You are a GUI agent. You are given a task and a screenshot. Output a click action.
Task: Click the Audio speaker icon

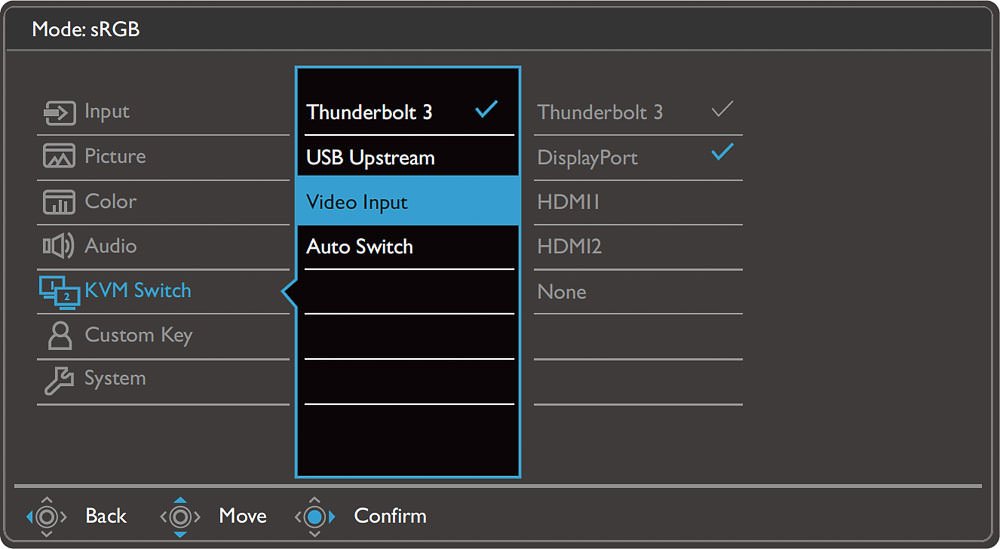(58, 246)
